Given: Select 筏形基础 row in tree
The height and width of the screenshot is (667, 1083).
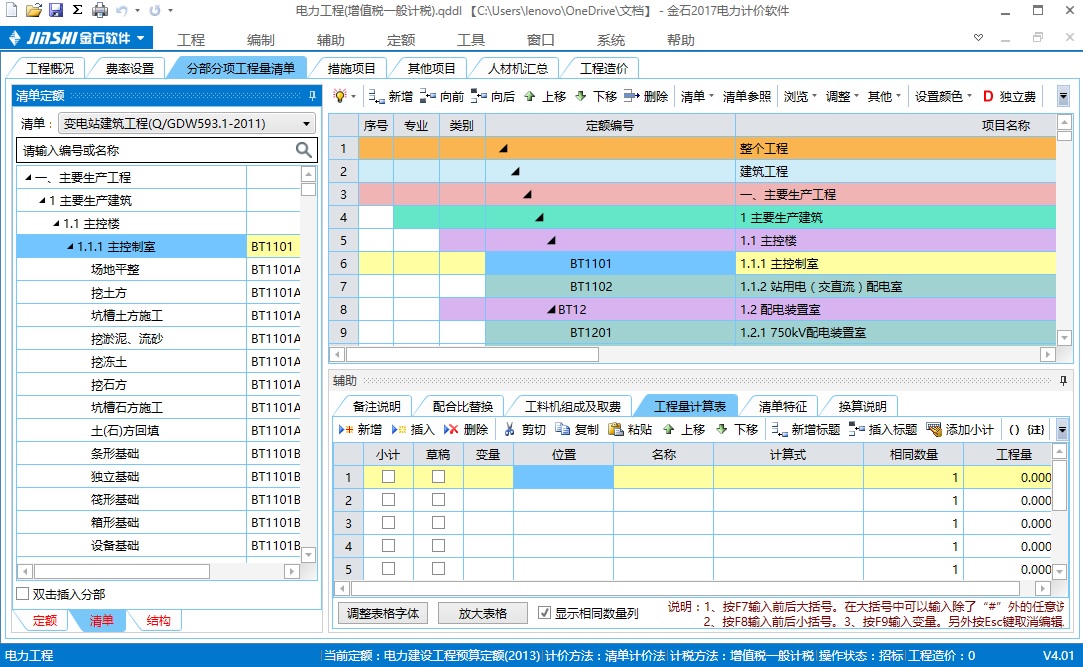Looking at the screenshot, I should point(115,499).
